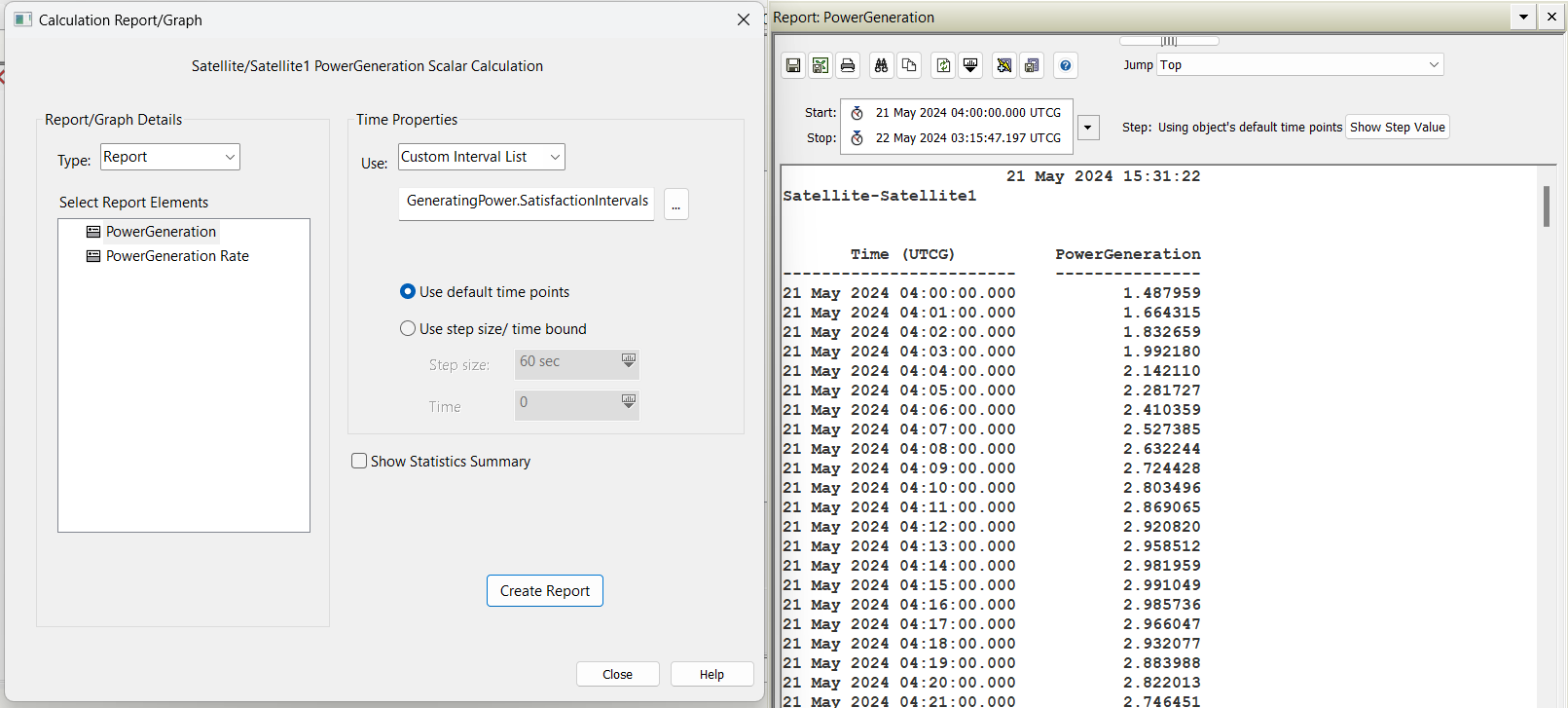Open the Use dropdown showing Custom Interval List

(482, 157)
